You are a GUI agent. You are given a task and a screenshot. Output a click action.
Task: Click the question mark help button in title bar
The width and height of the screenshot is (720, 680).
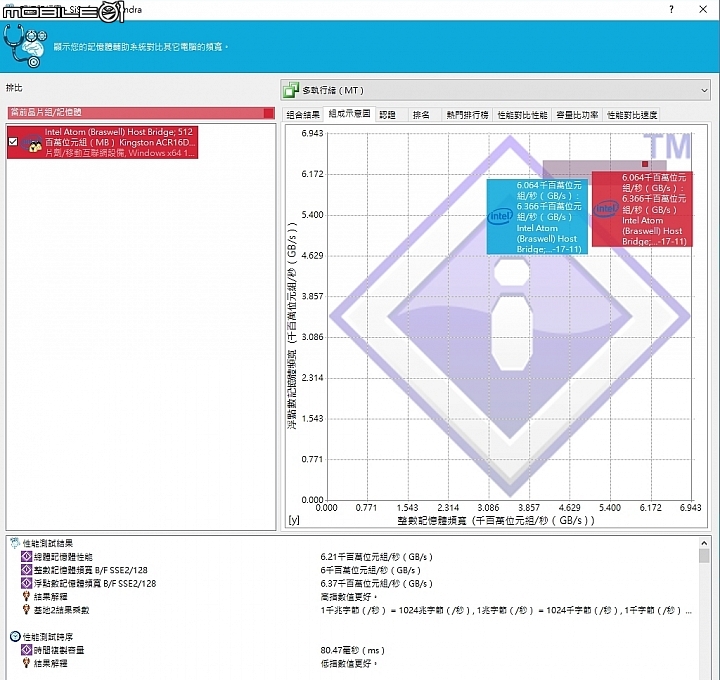(671, 9)
